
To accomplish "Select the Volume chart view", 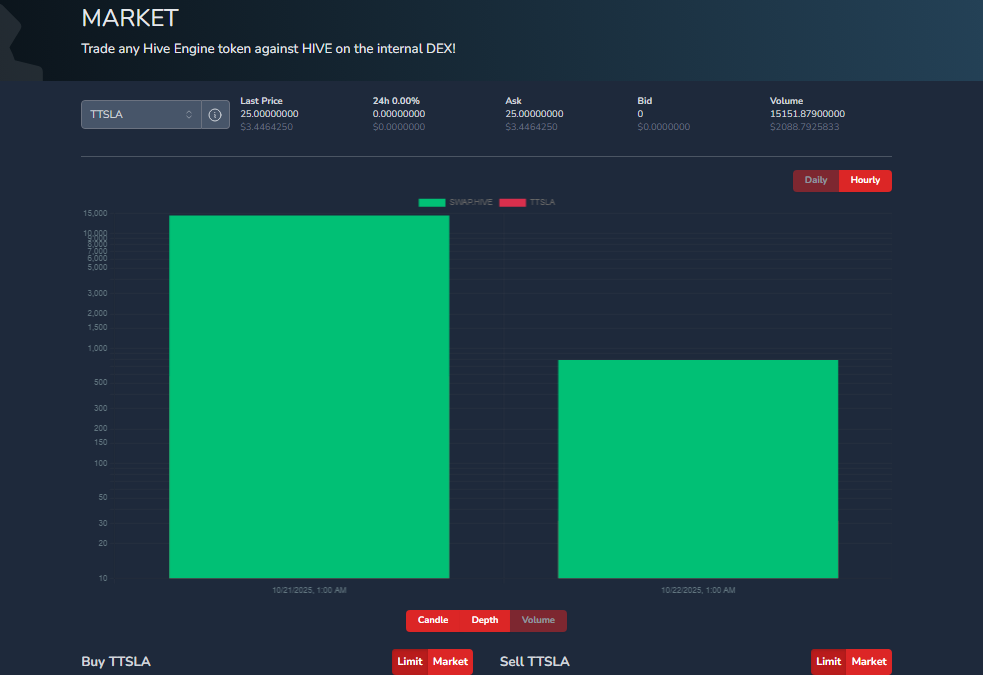I will [x=538, y=620].
